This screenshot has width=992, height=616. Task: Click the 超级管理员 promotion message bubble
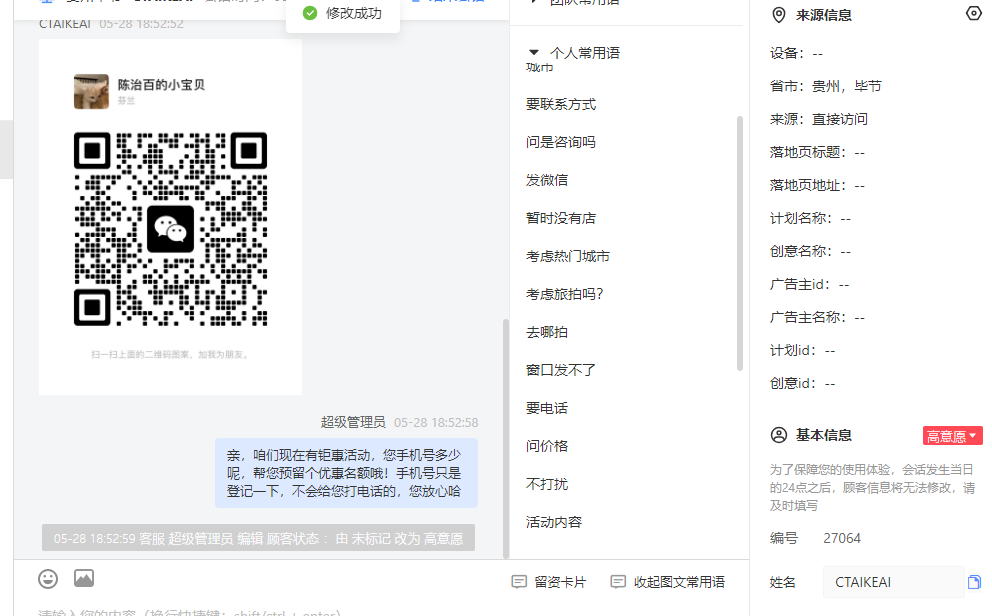click(x=347, y=473)
